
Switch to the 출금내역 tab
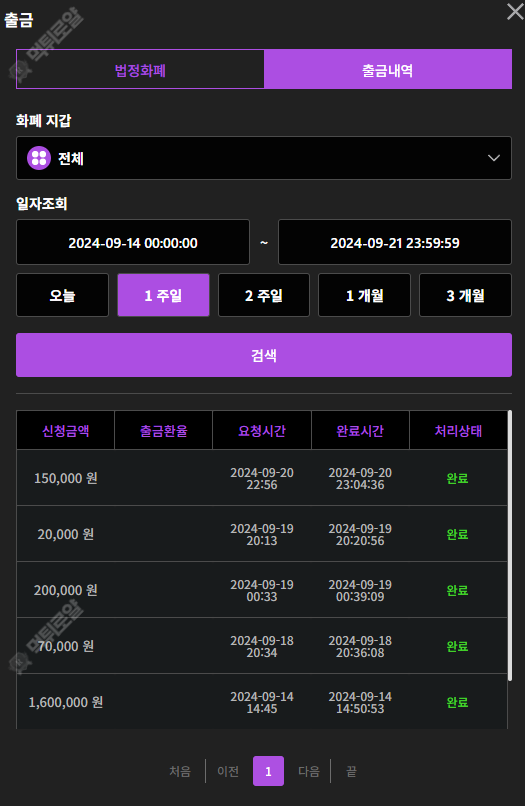(388, 69)
